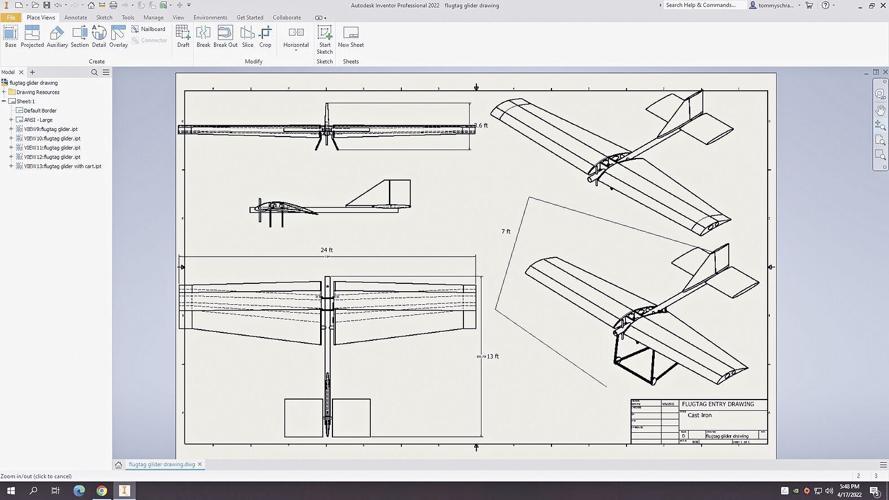Viewport: 889px width, 500px height.
Task: Collapse the Sheet:1 tree node
Action: [x=4, y=101]
